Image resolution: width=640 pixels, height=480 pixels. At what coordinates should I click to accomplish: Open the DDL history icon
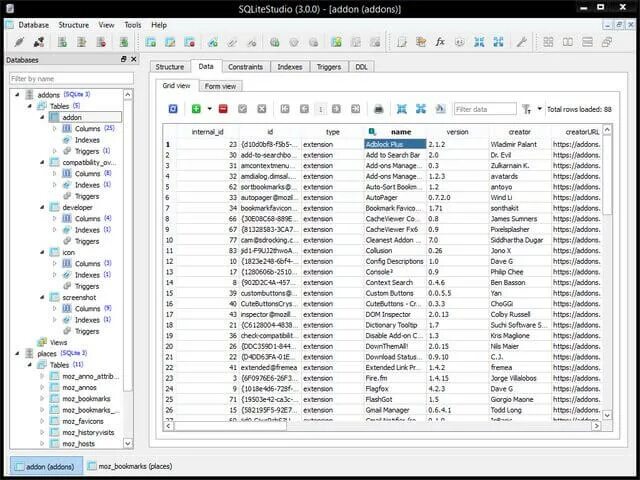421,42
